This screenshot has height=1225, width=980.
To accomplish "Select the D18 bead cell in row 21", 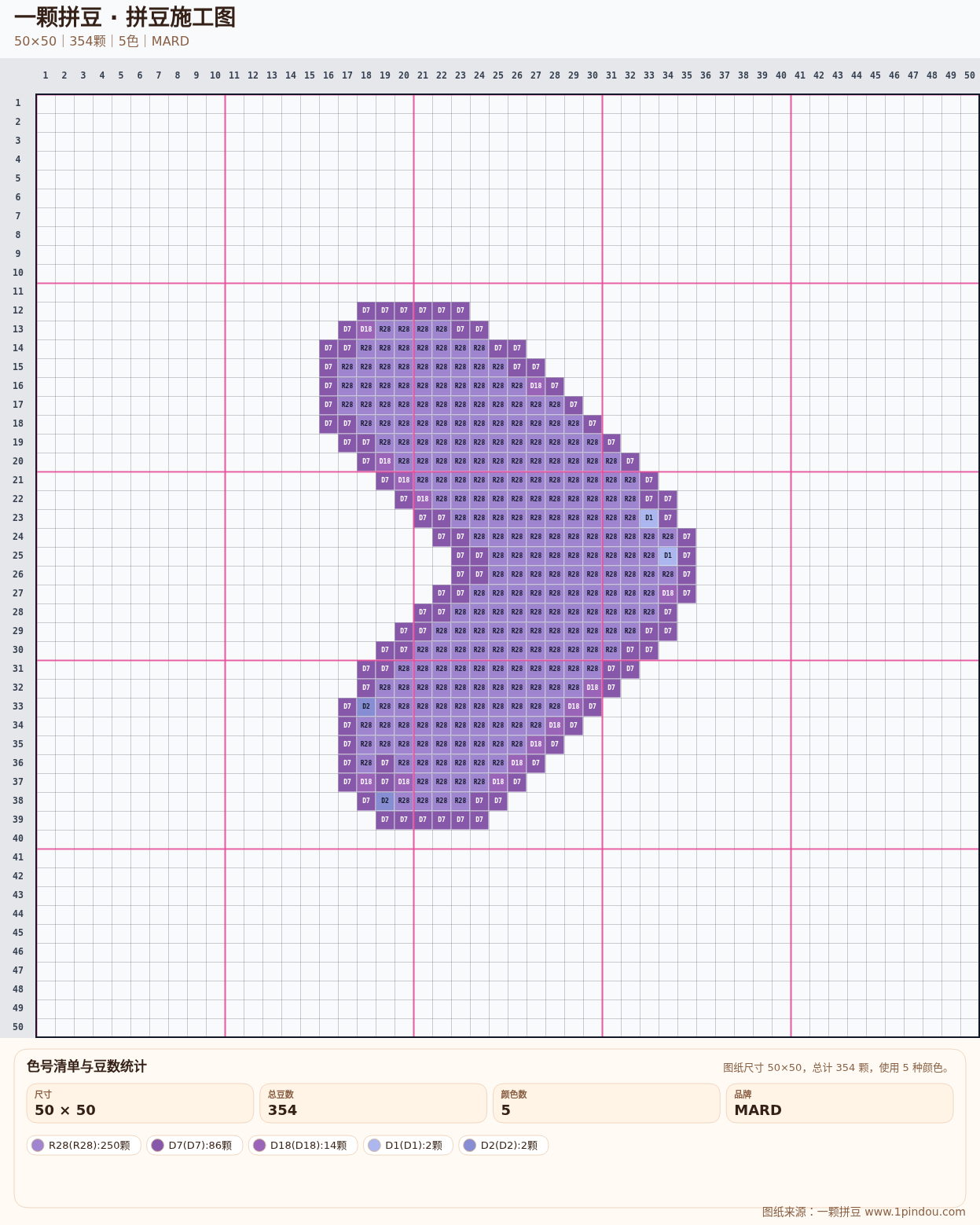I will pos(404,480).
